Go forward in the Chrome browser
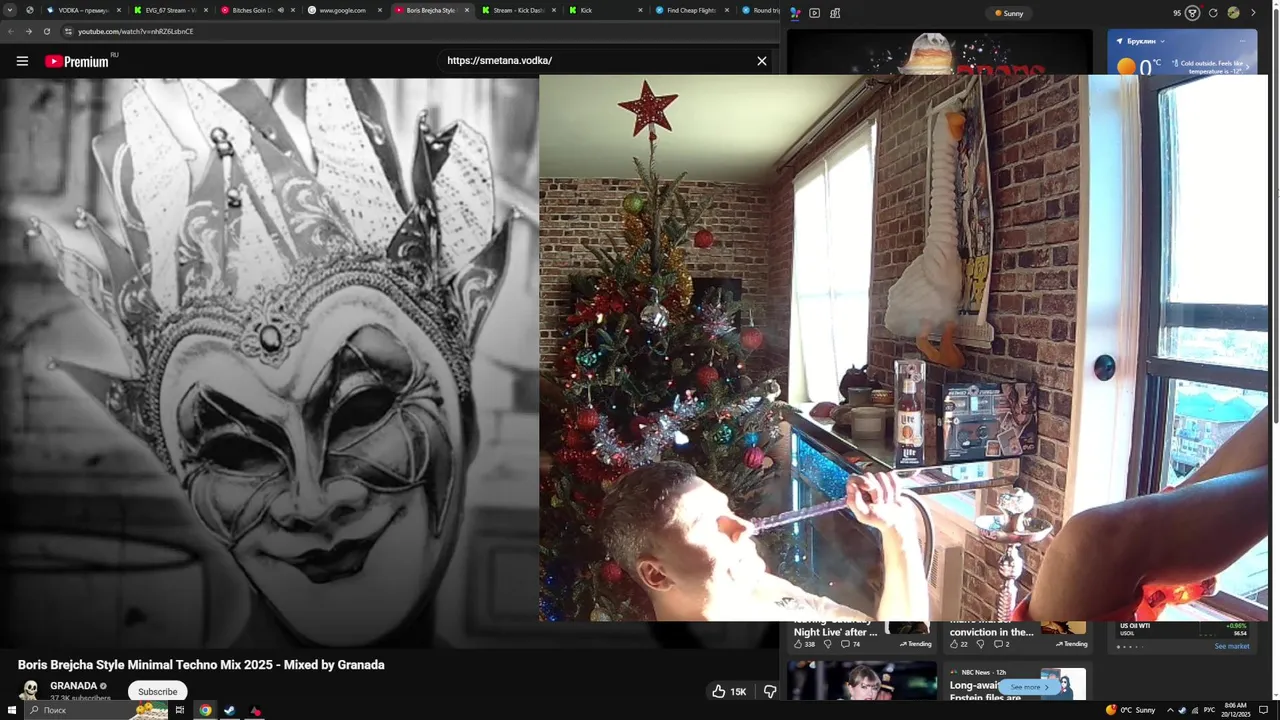 coord(28,31)
